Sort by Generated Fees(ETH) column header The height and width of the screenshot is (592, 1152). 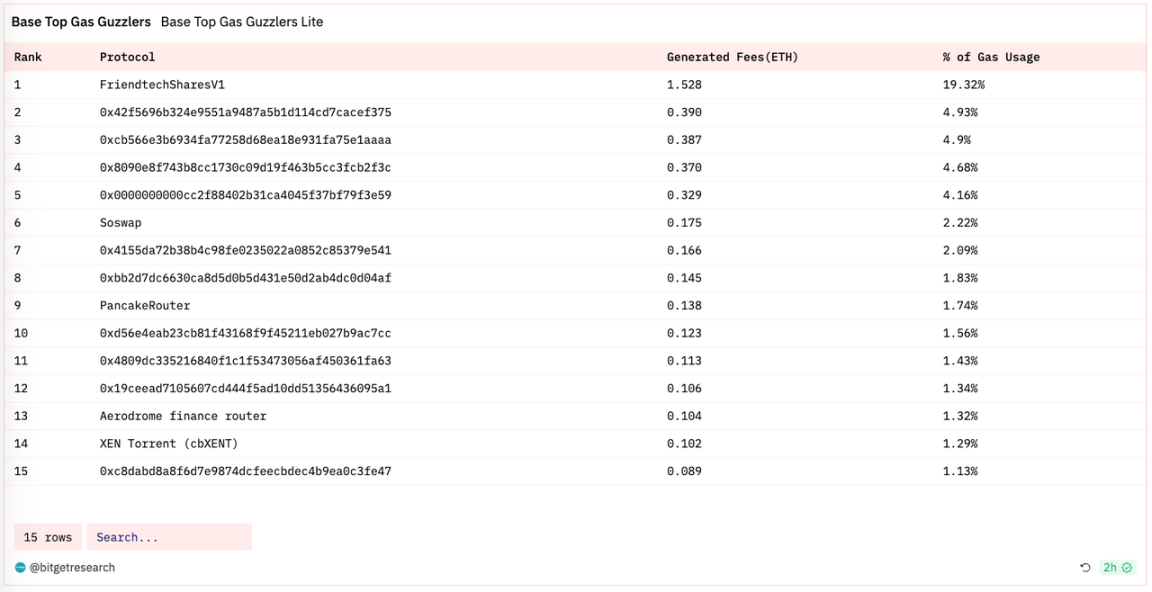click(x=732, y=57)
